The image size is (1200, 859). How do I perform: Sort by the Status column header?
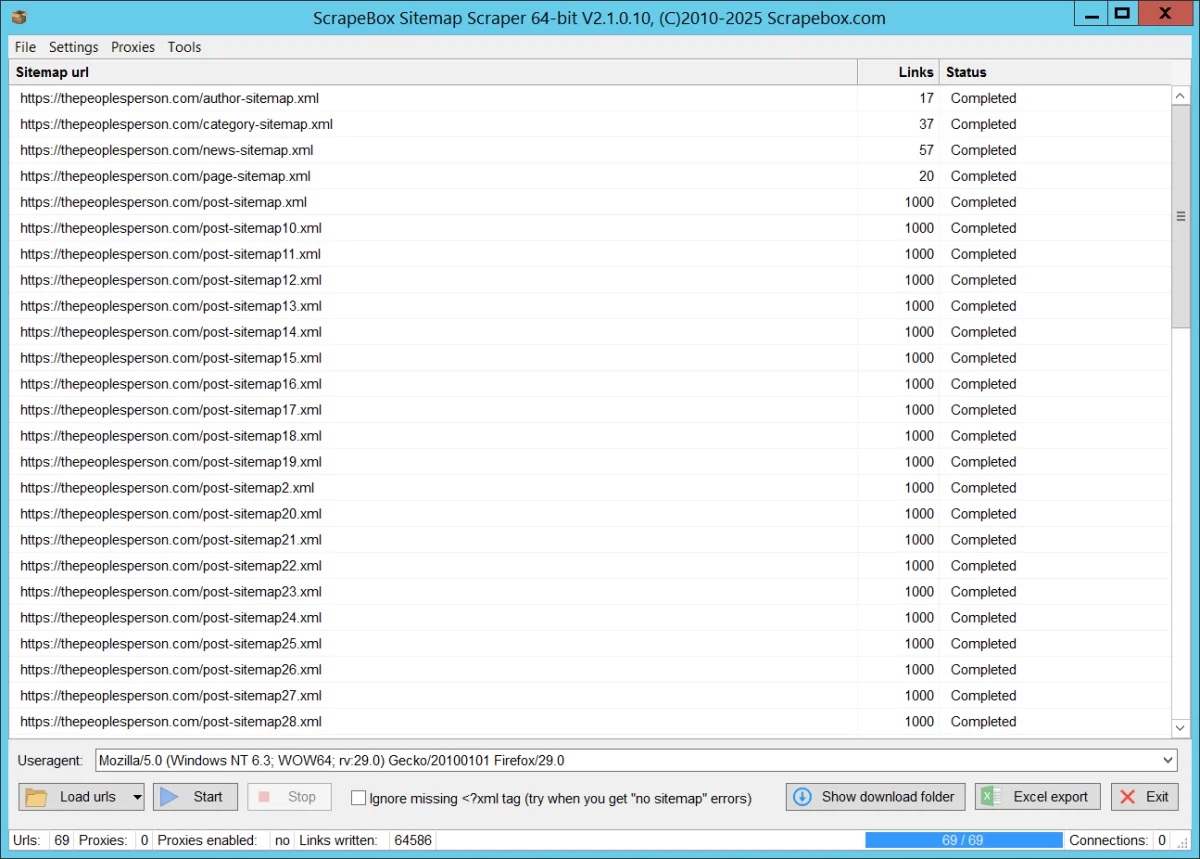(1054, 72)
